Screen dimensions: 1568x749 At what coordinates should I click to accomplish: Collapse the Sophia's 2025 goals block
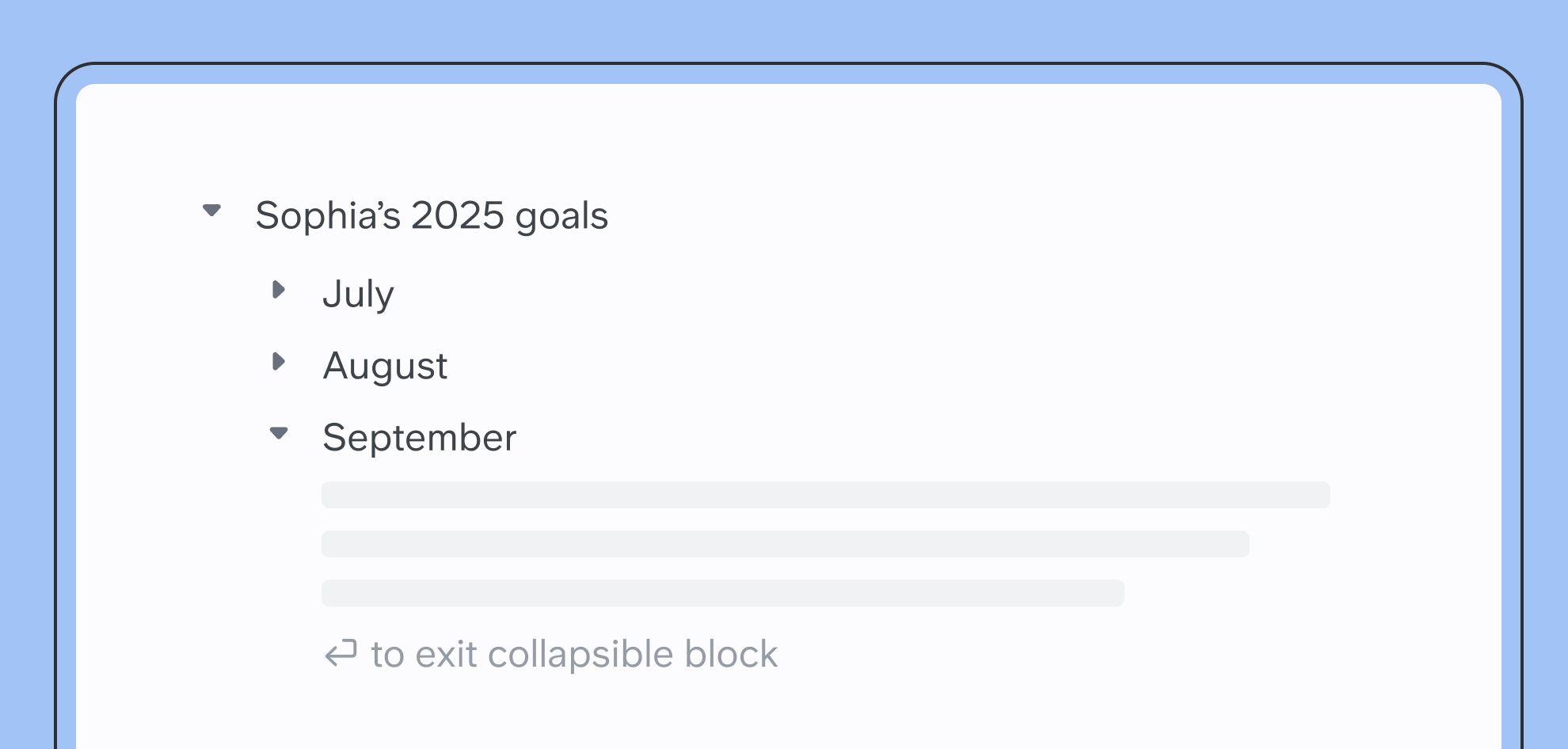pos(211,211)
